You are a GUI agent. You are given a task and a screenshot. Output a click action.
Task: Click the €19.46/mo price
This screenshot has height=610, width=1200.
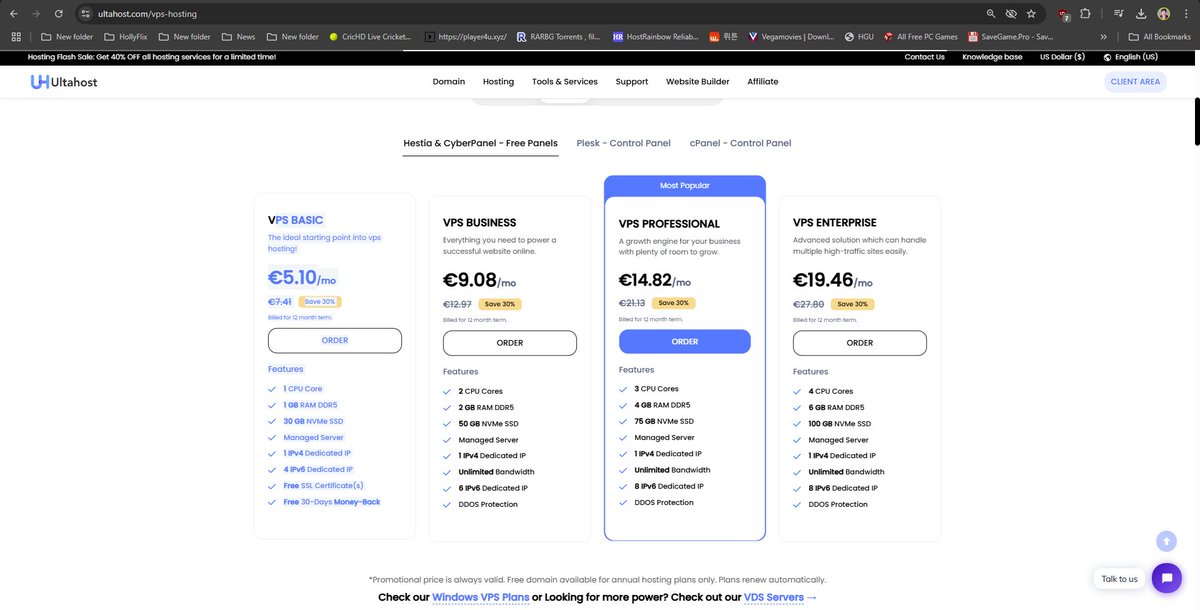pos(832,280)
